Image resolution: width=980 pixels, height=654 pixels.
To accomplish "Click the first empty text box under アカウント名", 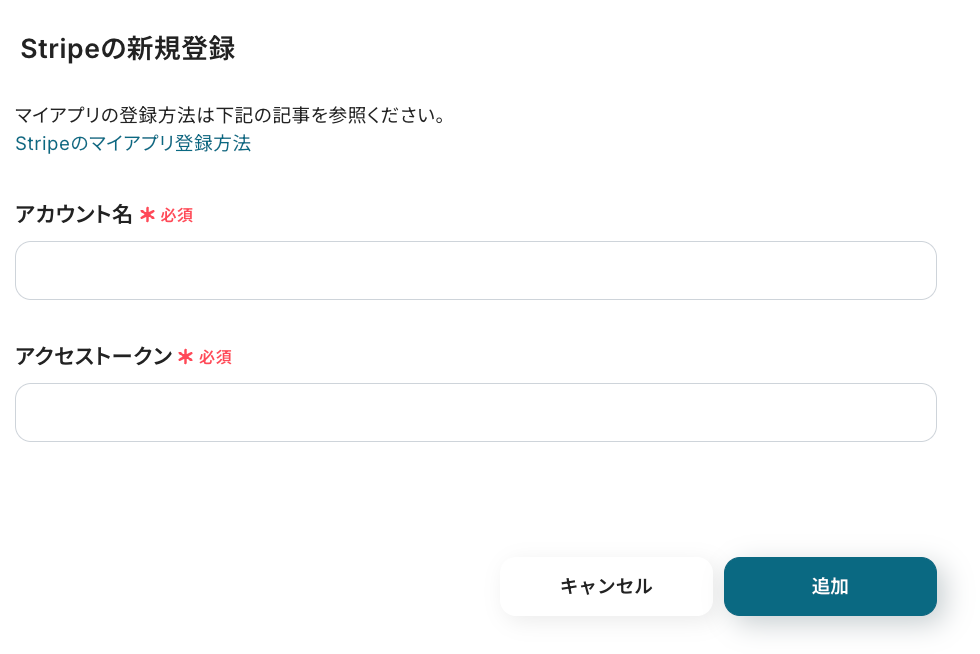I will pos(475,270).
